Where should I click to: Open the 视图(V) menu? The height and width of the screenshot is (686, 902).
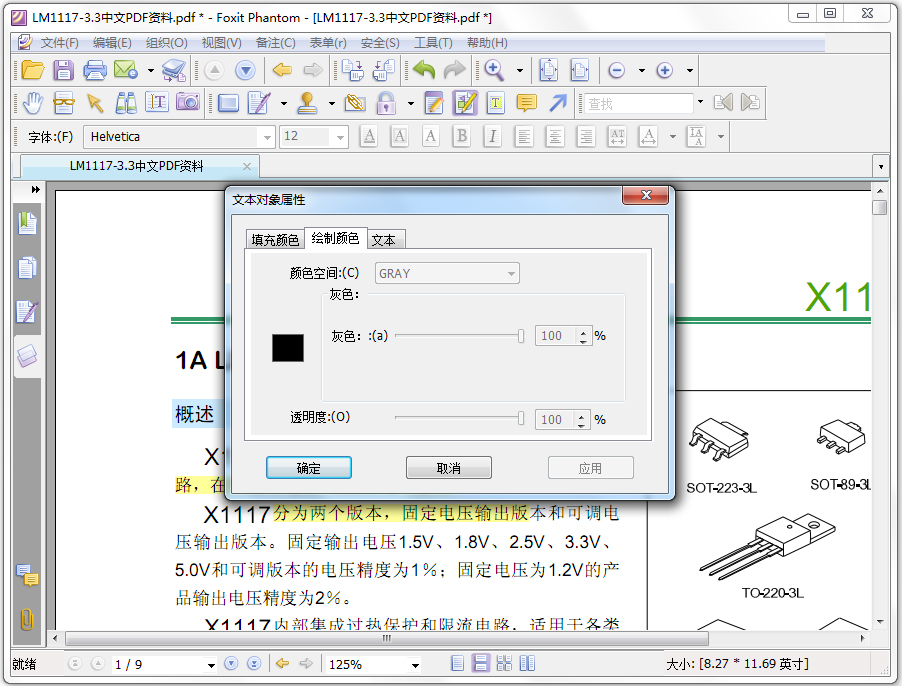click(x=221, y=43)
